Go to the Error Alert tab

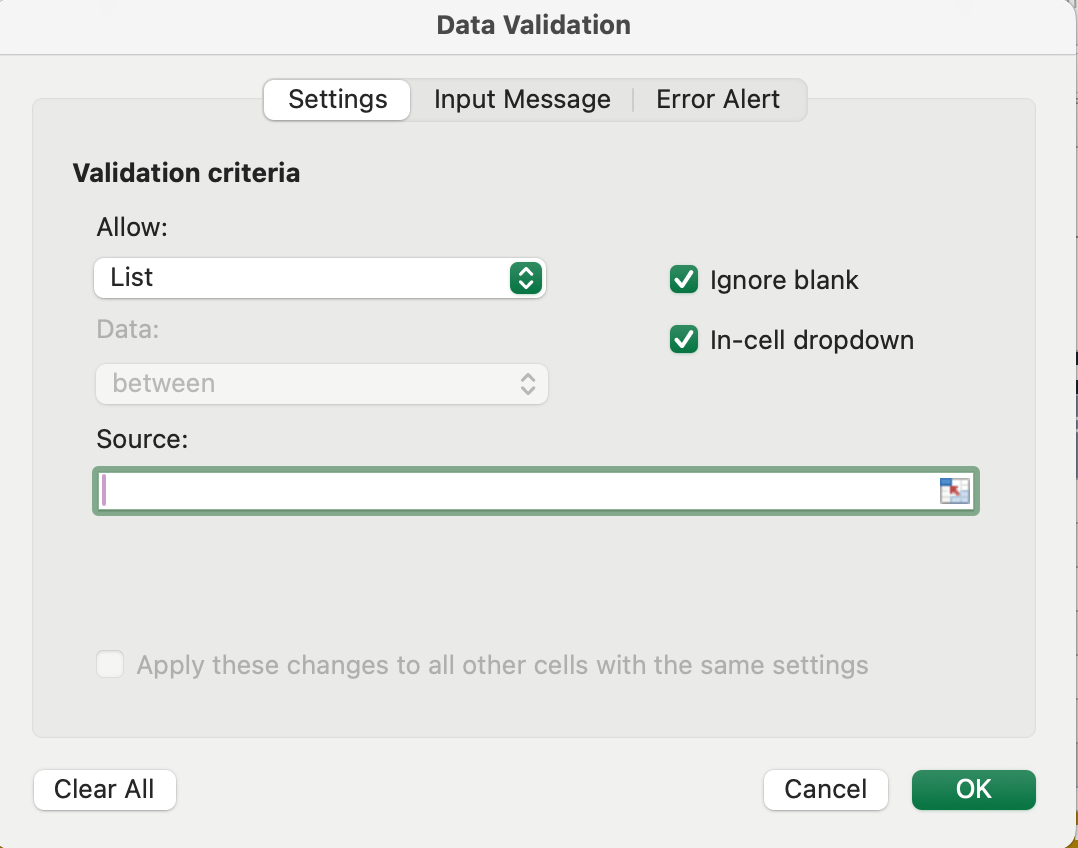(718, 100)
